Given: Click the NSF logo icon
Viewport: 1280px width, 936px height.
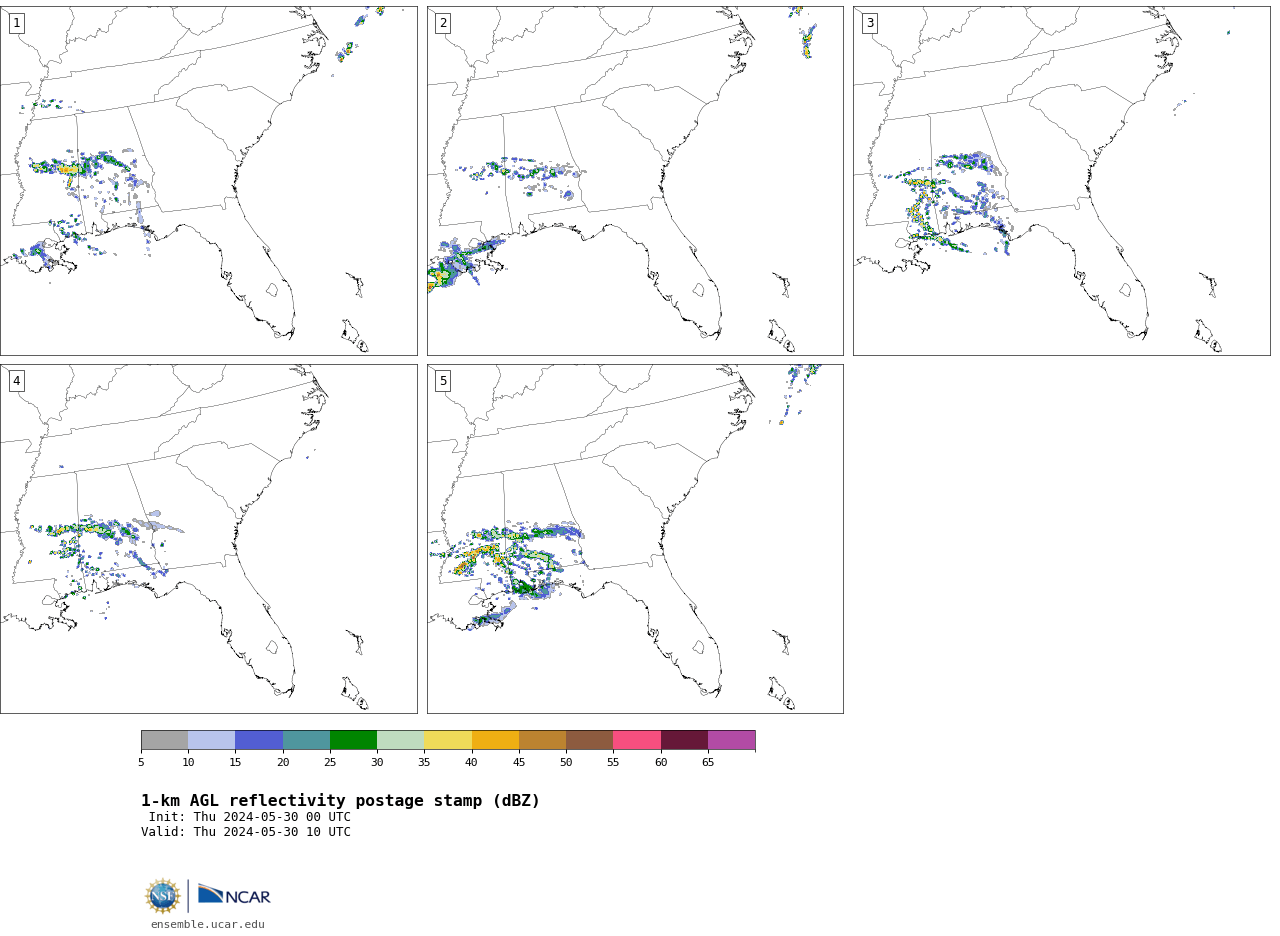Looking at the screenshot, I should coord(163,896).
